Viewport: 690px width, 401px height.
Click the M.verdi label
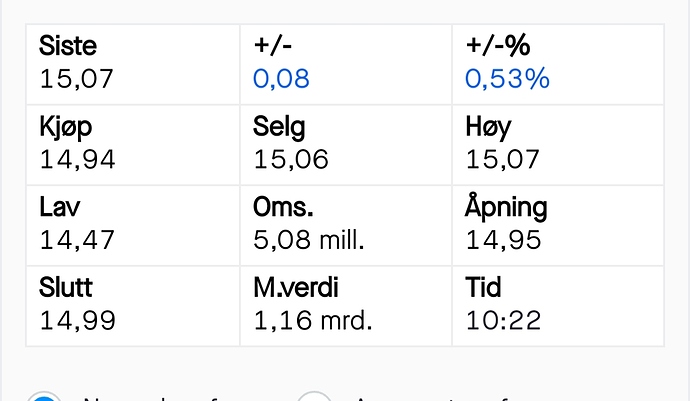pyautogui.click(x=296, y=287)
